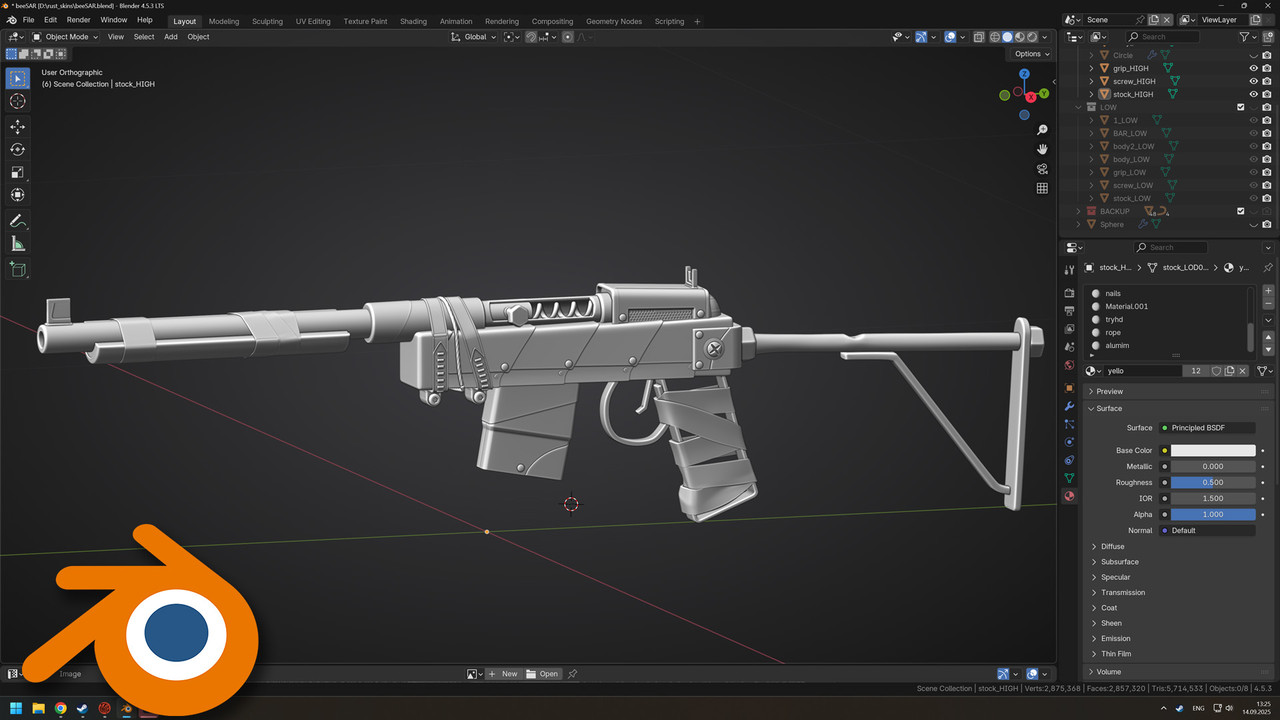1280x720 pixels.
Task: Open the Options dropdown in viewport
Action: coord(1031,54)
